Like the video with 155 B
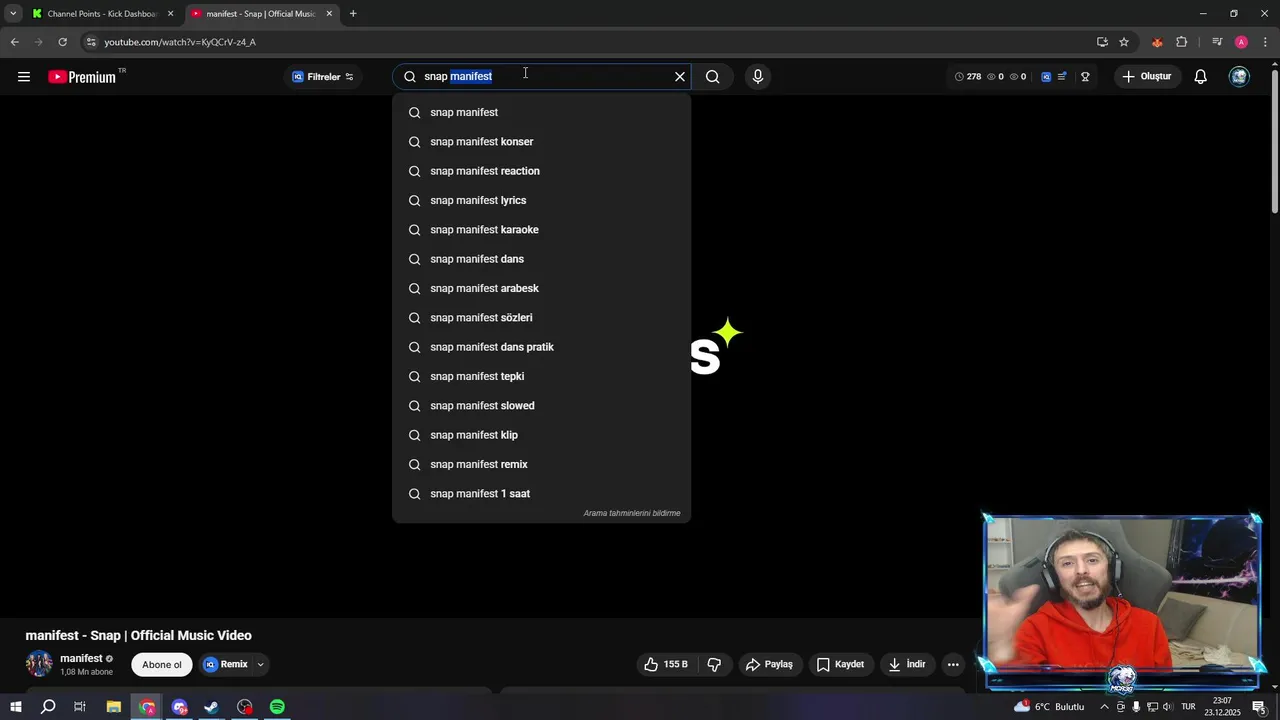Image resolution: width=1280 pixels, height=720 pixels. click(x=666, y=665)
